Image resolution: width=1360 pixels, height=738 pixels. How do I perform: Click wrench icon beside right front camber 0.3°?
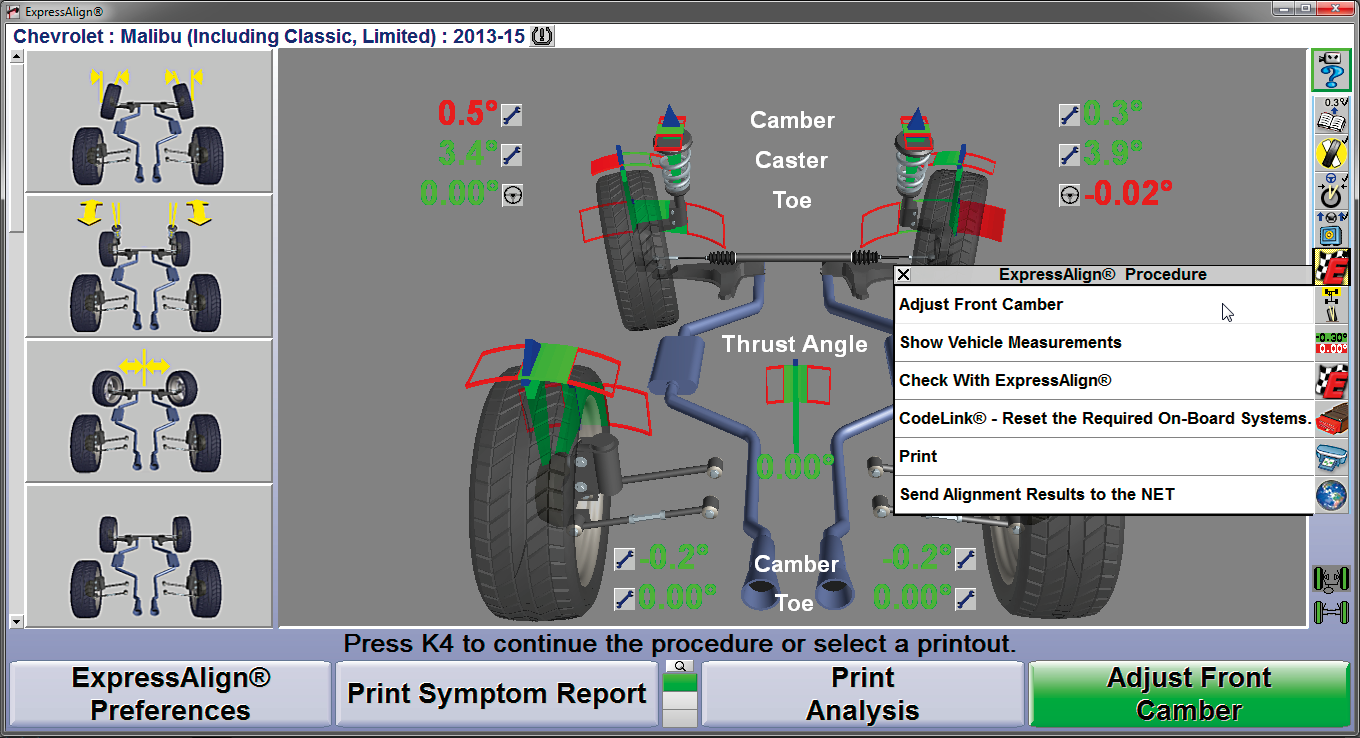1070,115
